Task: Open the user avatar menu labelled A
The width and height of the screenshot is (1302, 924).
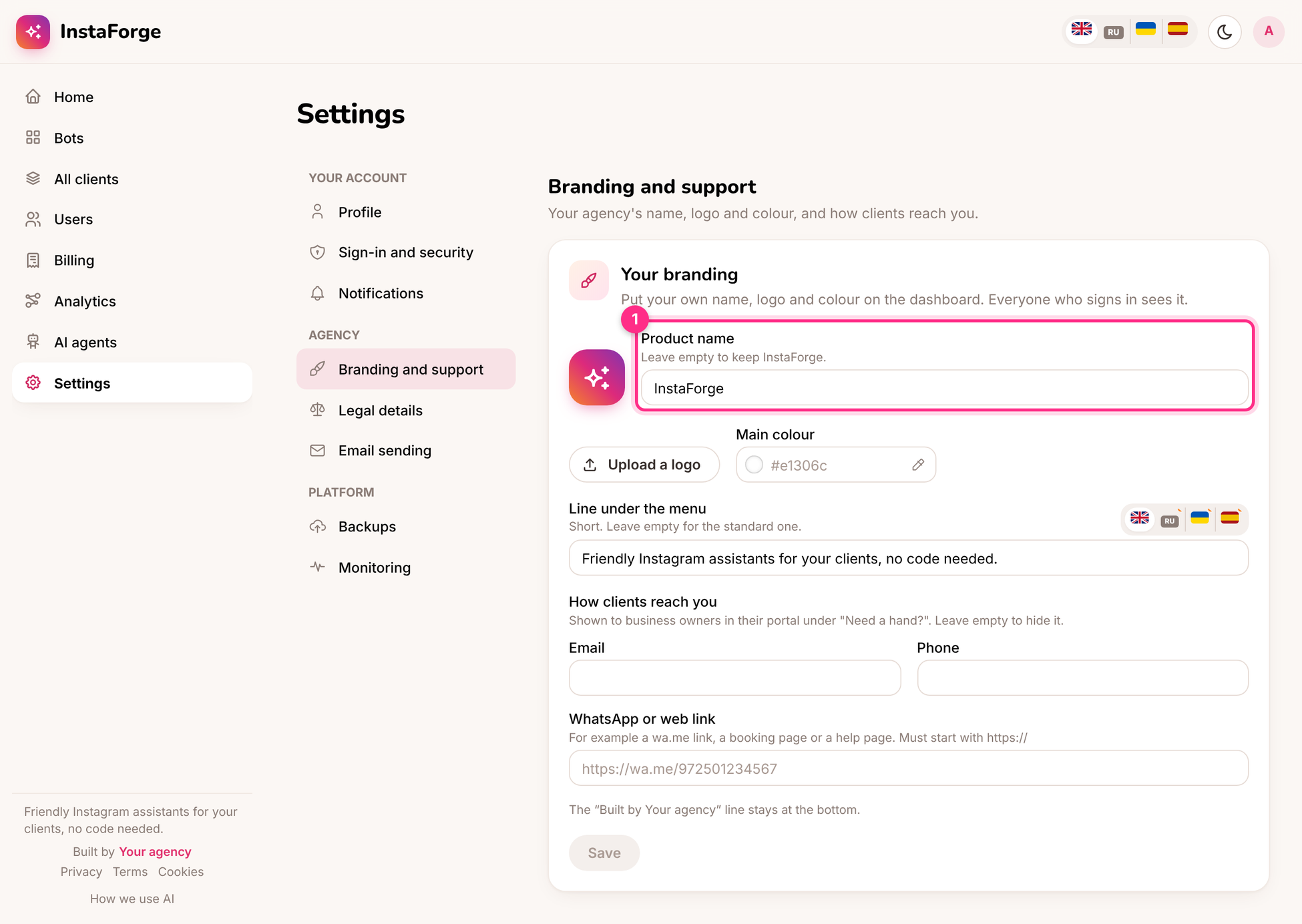Action: 1269,31
